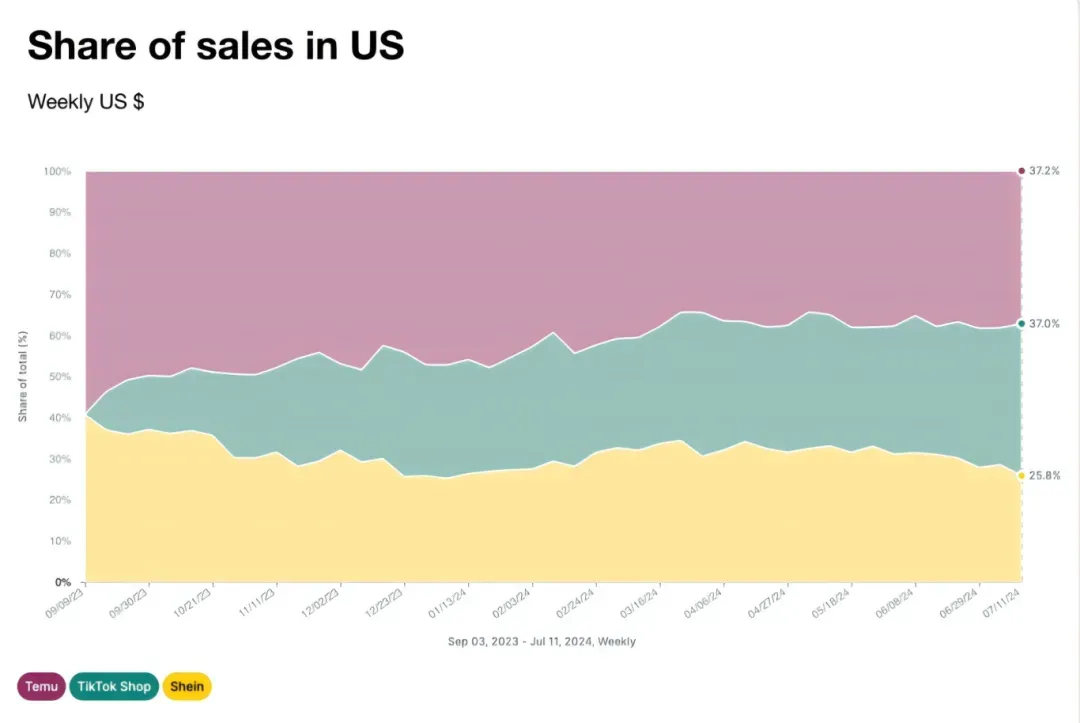Click the 25.8% Shein end marker dot
Screen dimensions: 1080x723
pyautogui.click(x=1021, y=476)
